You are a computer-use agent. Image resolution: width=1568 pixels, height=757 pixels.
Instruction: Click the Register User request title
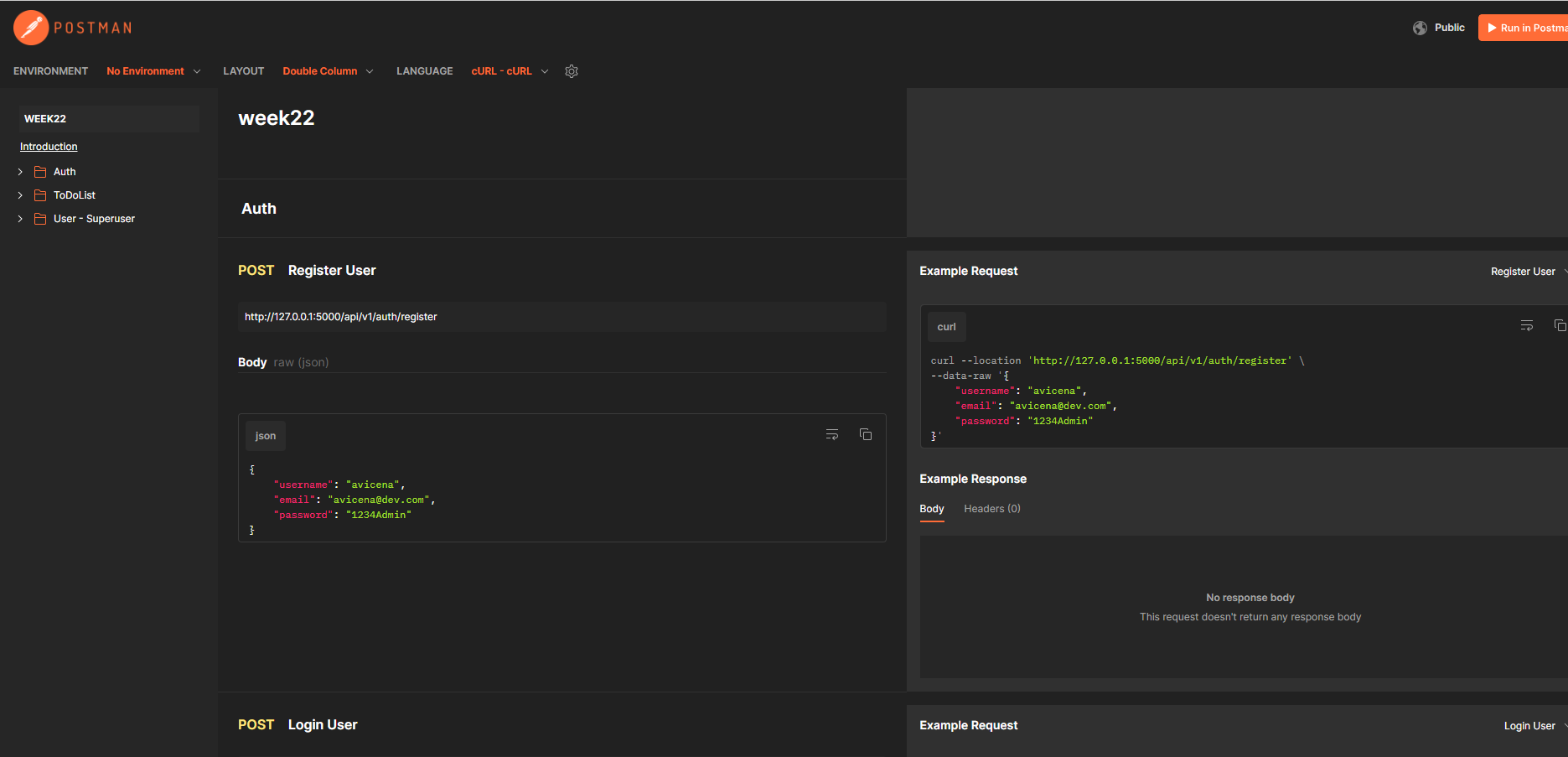[332, 271]
